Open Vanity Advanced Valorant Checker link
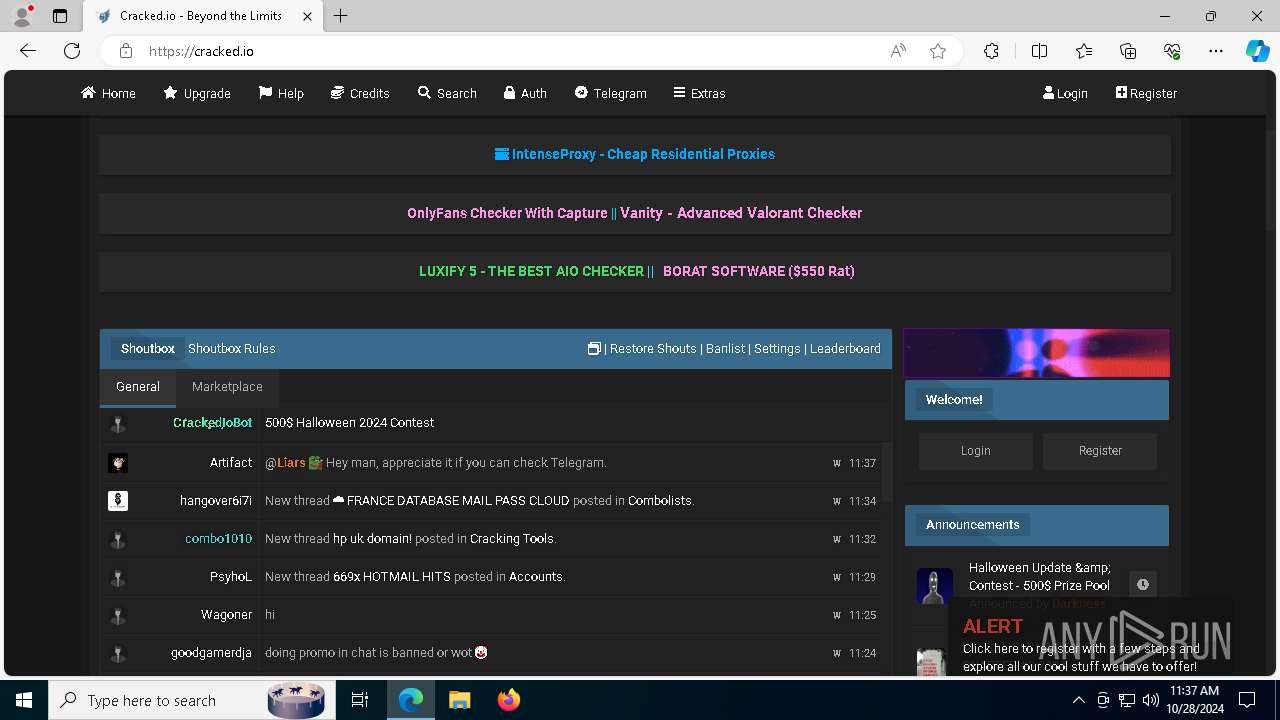The height and width of the screenshot is (720, 1280). click(x=741, y=213)
